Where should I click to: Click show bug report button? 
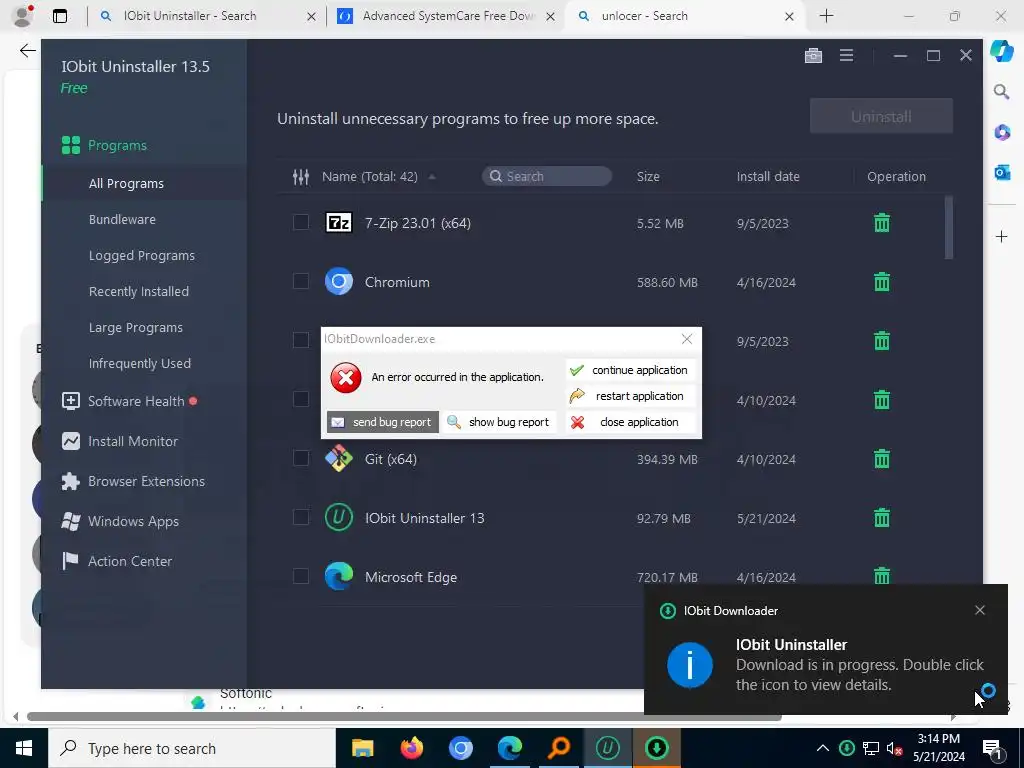(500, 422)
